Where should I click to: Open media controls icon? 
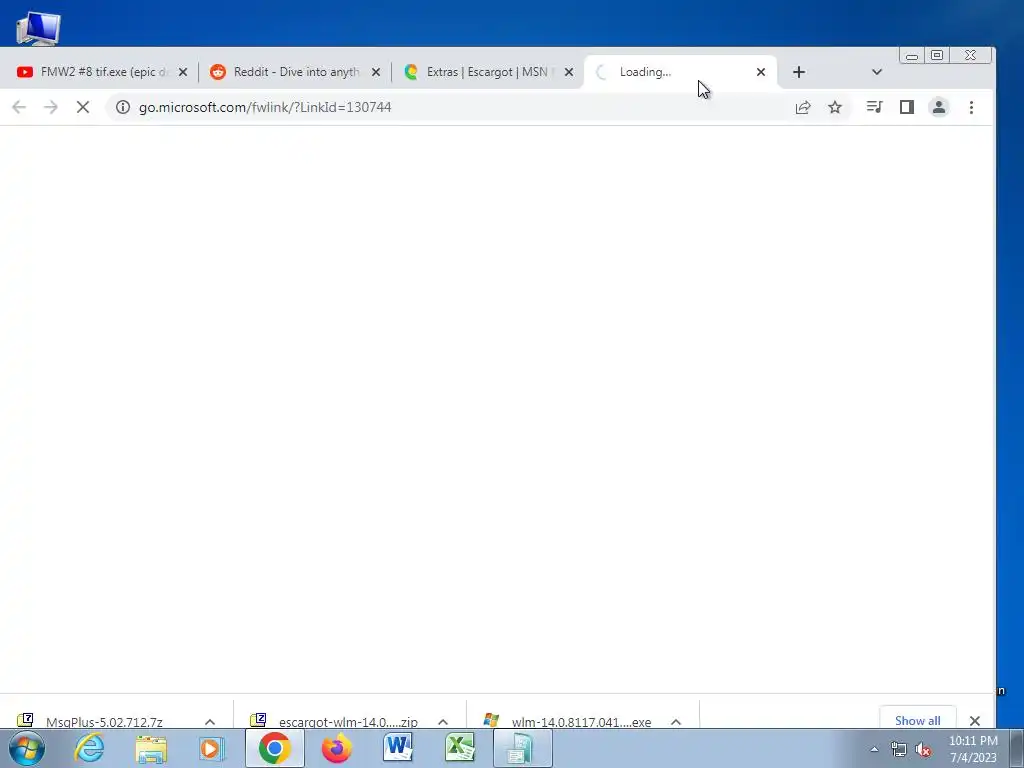[x=874, y=107]
